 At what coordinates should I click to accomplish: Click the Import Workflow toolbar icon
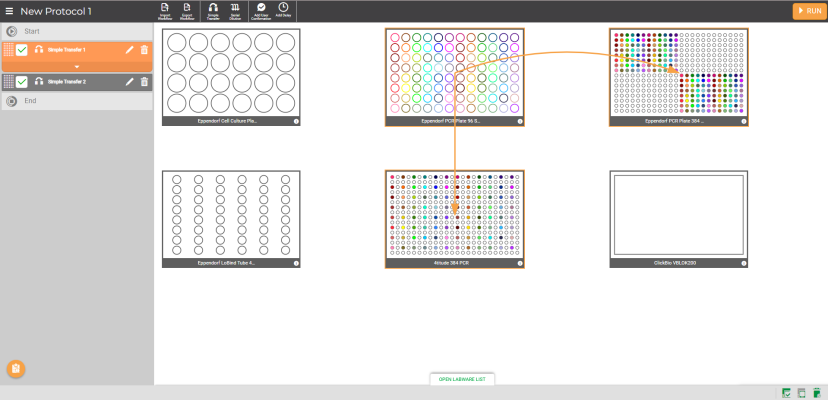tap(164, 10)
